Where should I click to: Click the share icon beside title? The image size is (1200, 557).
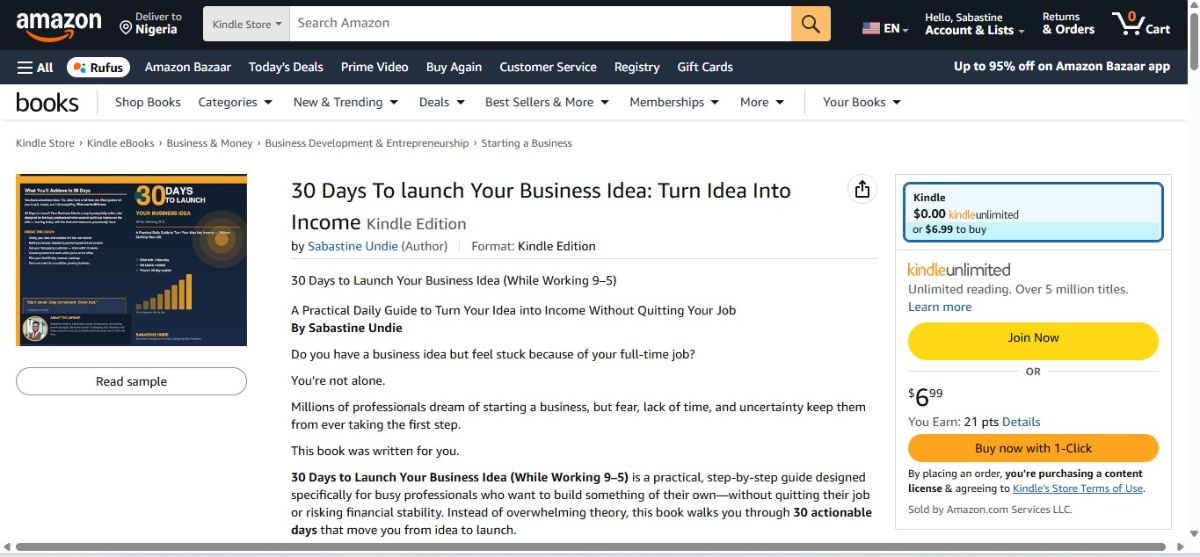(x=862, y=190)
